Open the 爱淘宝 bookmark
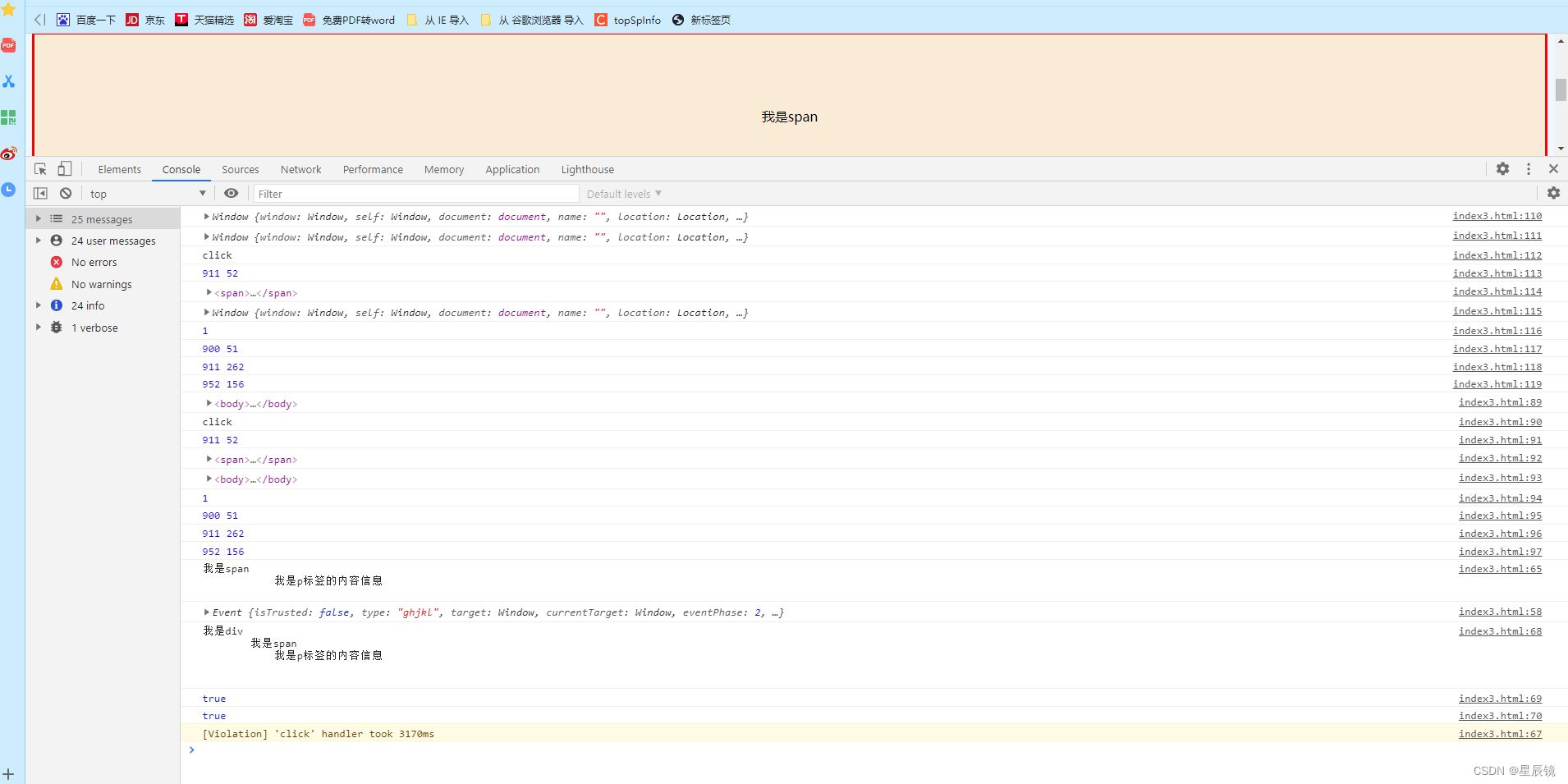This screenshot has height=784, width=1568. tap(268, 20)
